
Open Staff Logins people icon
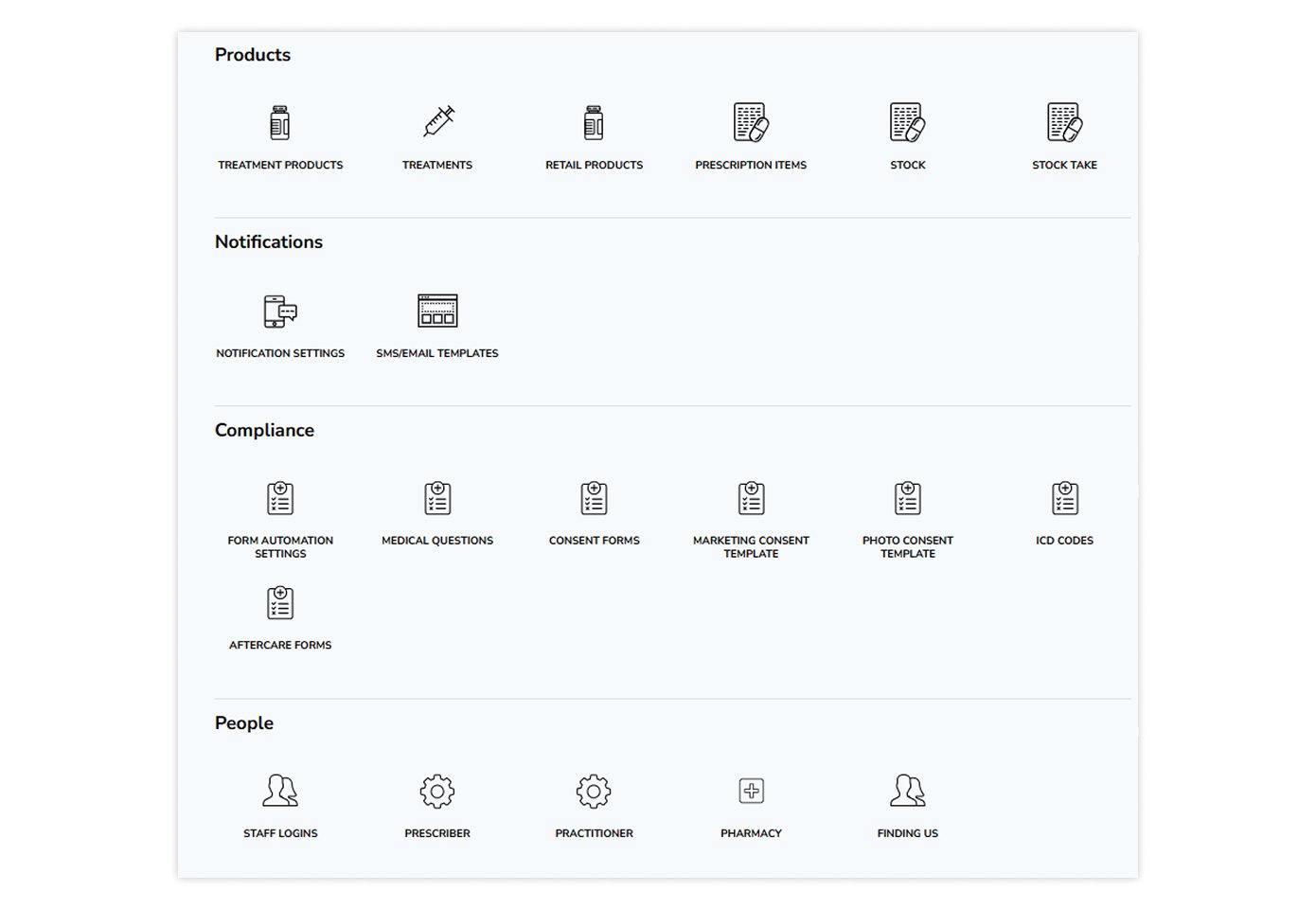[280, 791]
